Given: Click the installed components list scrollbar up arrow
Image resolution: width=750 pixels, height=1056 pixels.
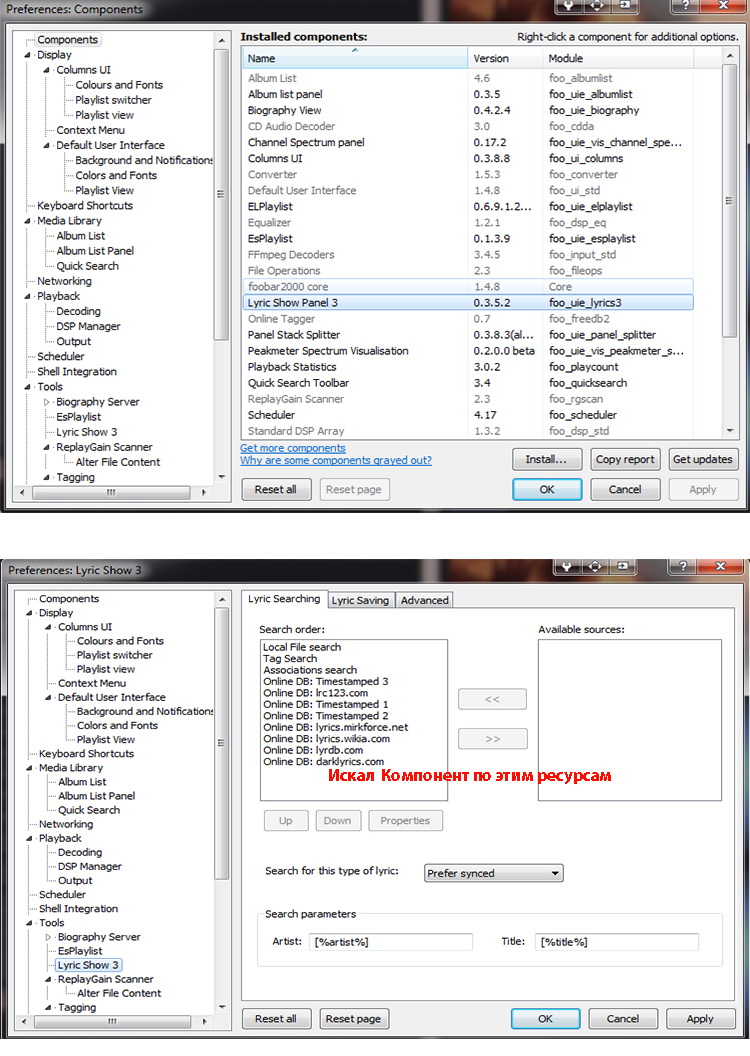Looking at the screenshot, I should (729, 55).
